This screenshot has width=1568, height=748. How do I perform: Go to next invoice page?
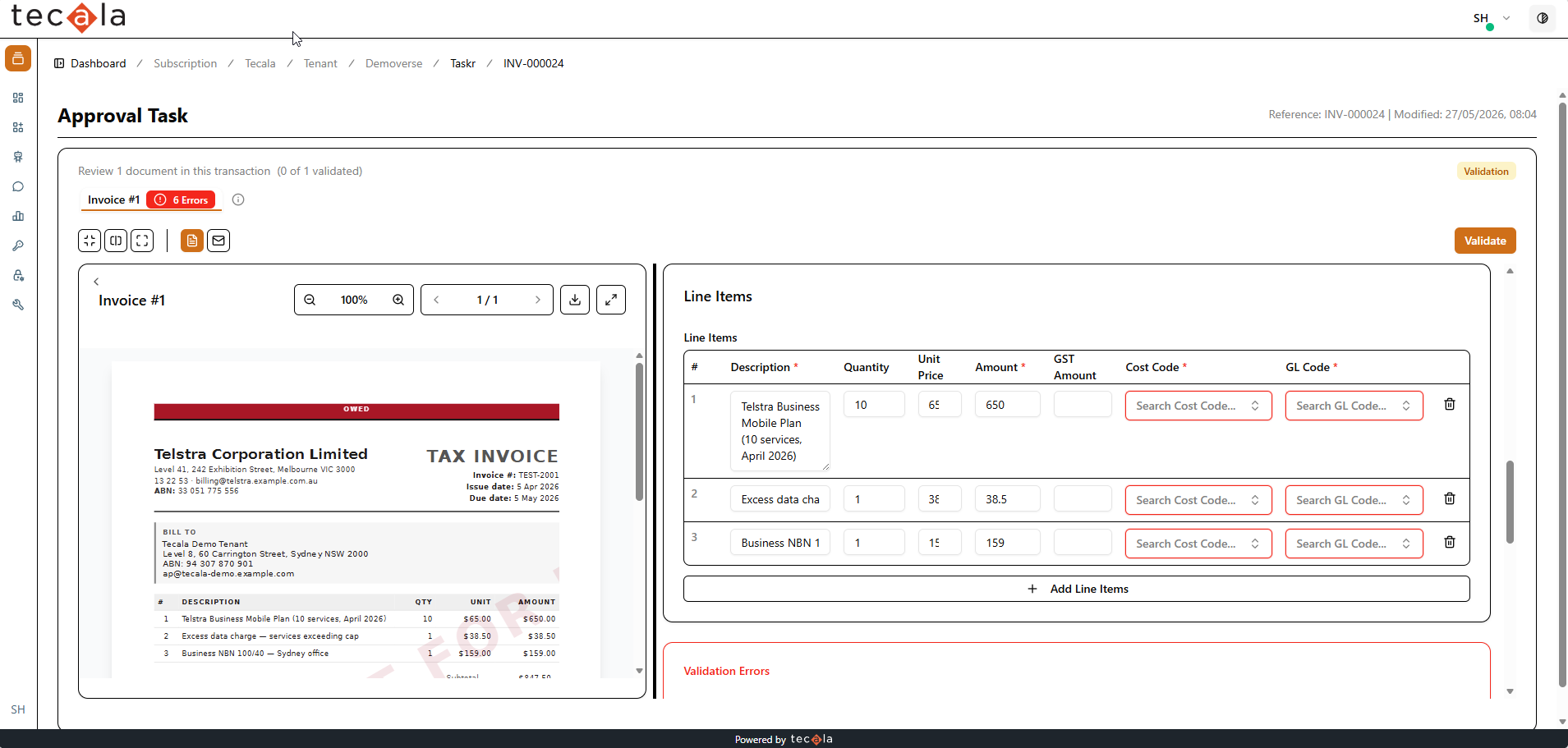tap(538, 300)
